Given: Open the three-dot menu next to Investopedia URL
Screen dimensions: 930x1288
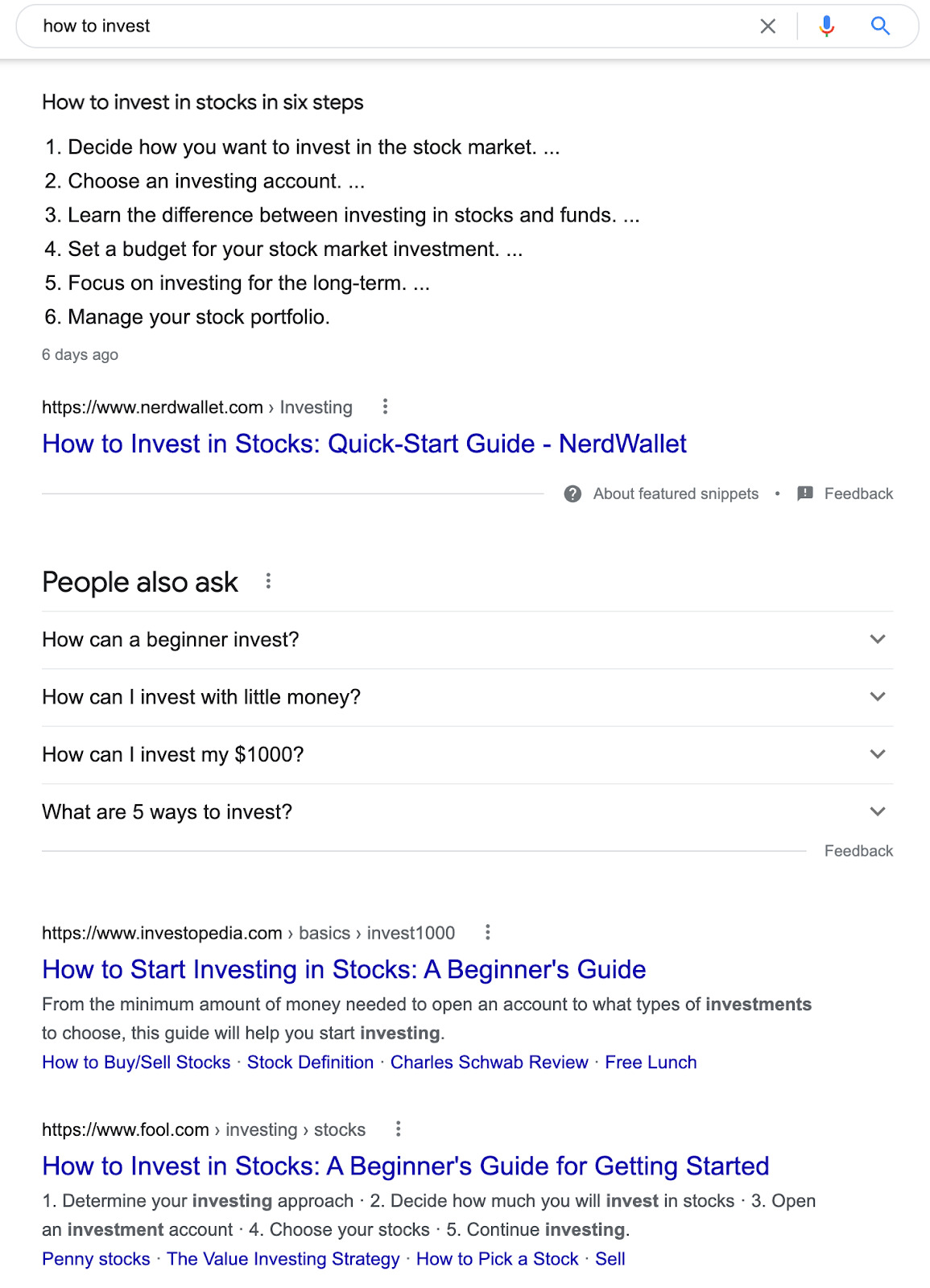Looking at the screenshot, I should tap(490, 932).
